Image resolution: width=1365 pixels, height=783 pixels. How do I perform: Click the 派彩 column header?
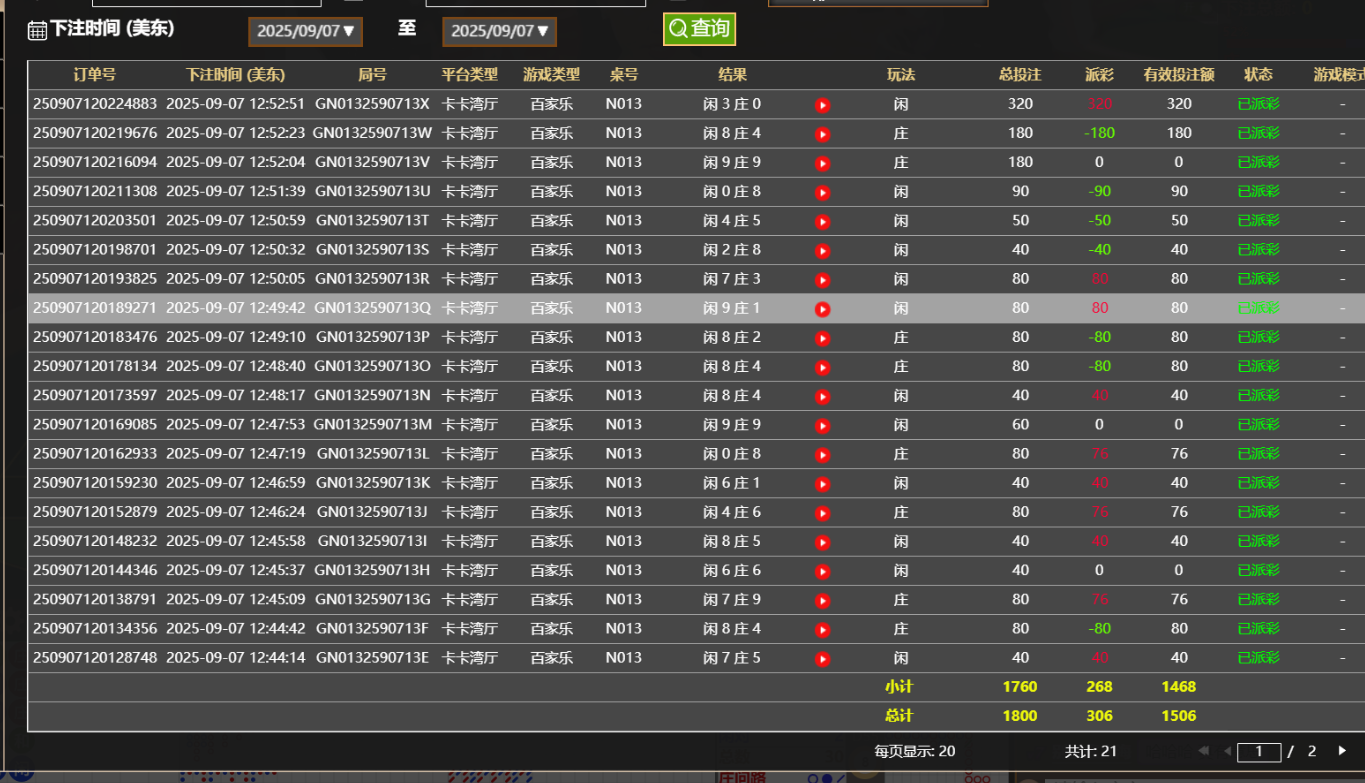[x=1099, y=75]
